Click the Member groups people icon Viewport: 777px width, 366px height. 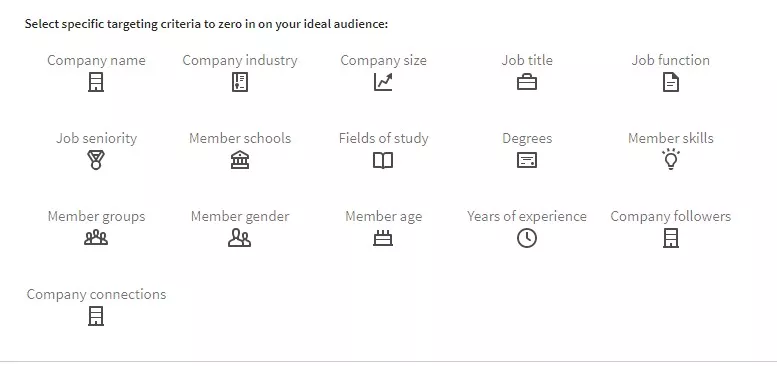[x=96, y=238]
